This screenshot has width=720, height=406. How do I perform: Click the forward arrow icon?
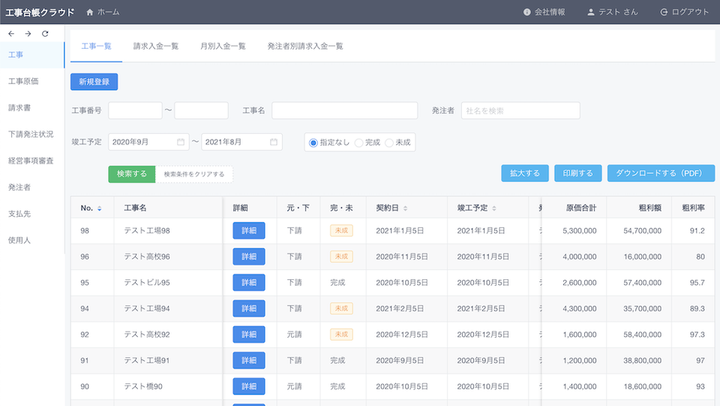pos(28,34)
